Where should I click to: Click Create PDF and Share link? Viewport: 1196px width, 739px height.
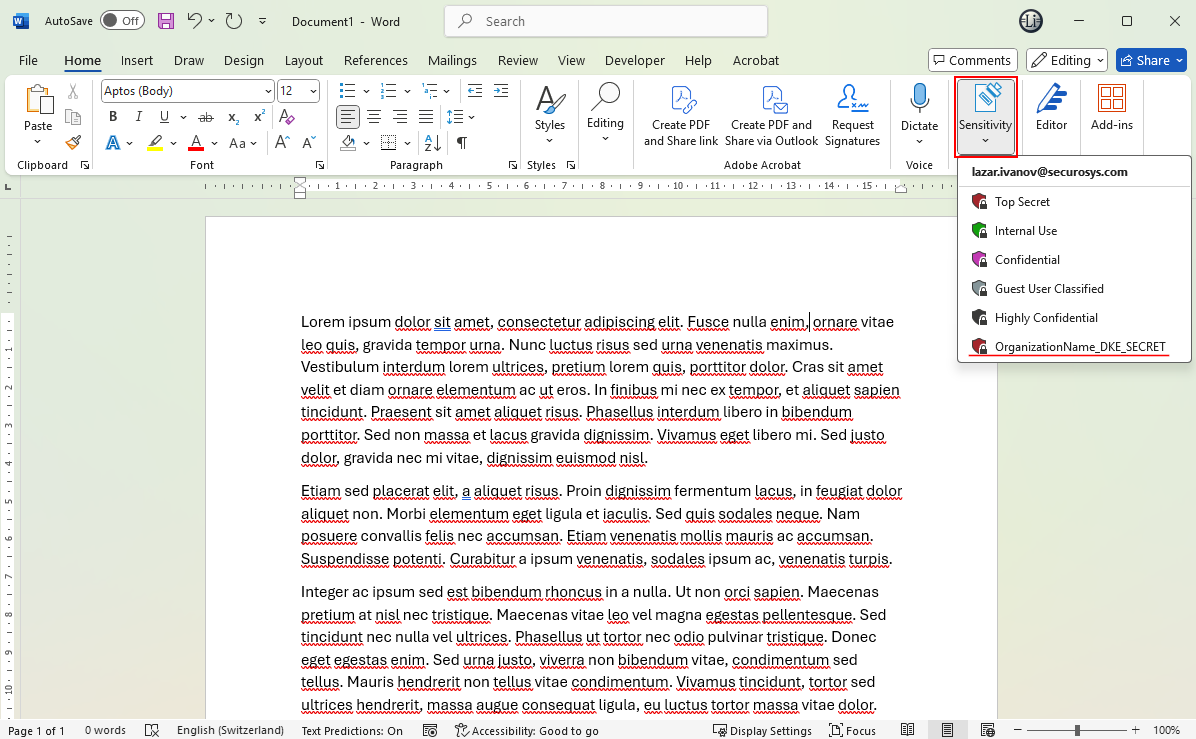coord(681,117)
